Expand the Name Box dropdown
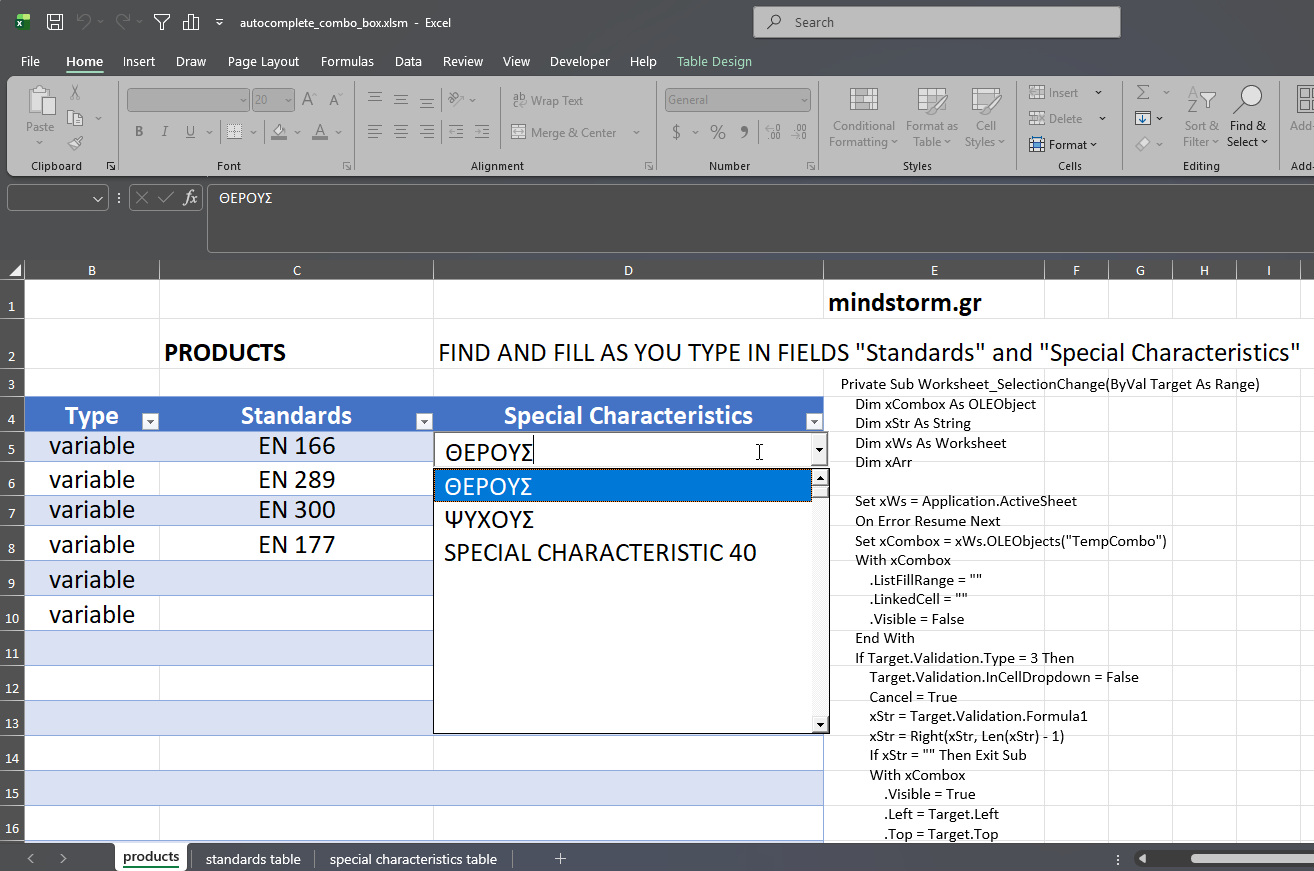This screenshot has width=1314, height=871. point(98,199)
